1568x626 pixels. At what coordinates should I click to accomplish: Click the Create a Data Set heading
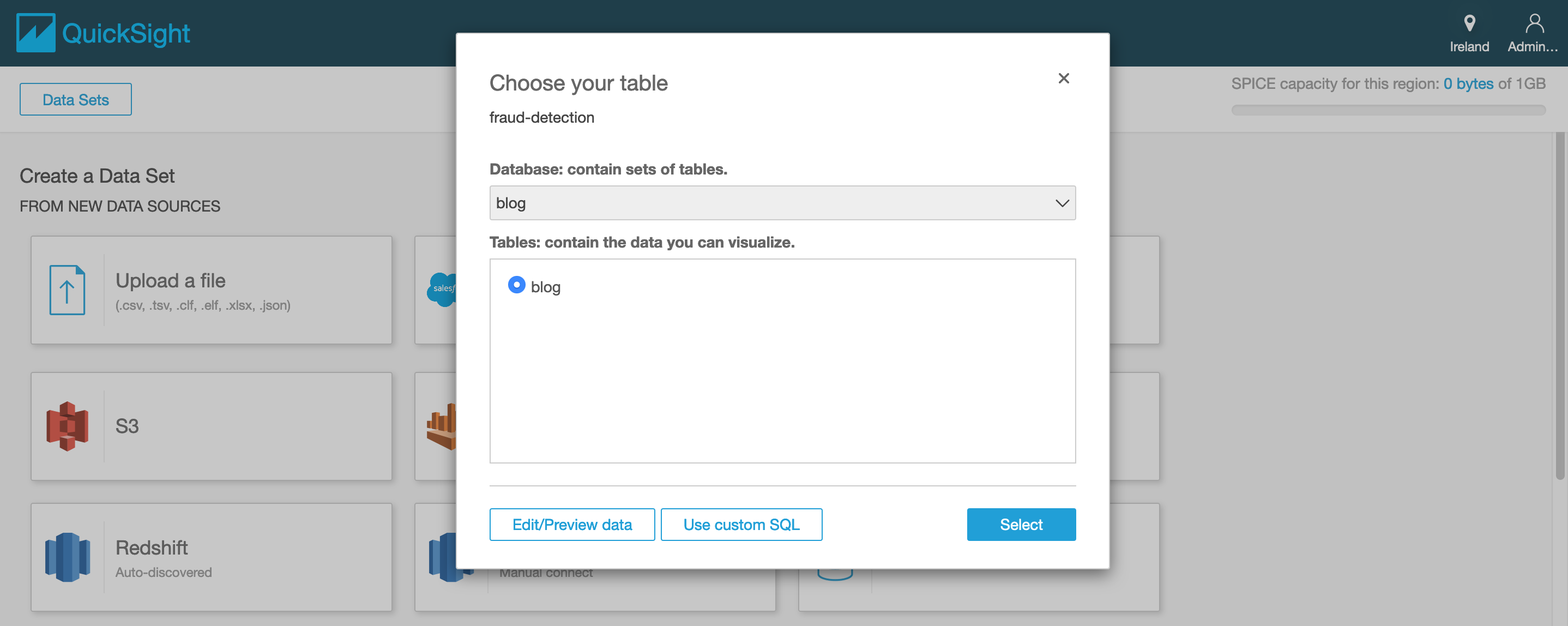tap(97, 176)
